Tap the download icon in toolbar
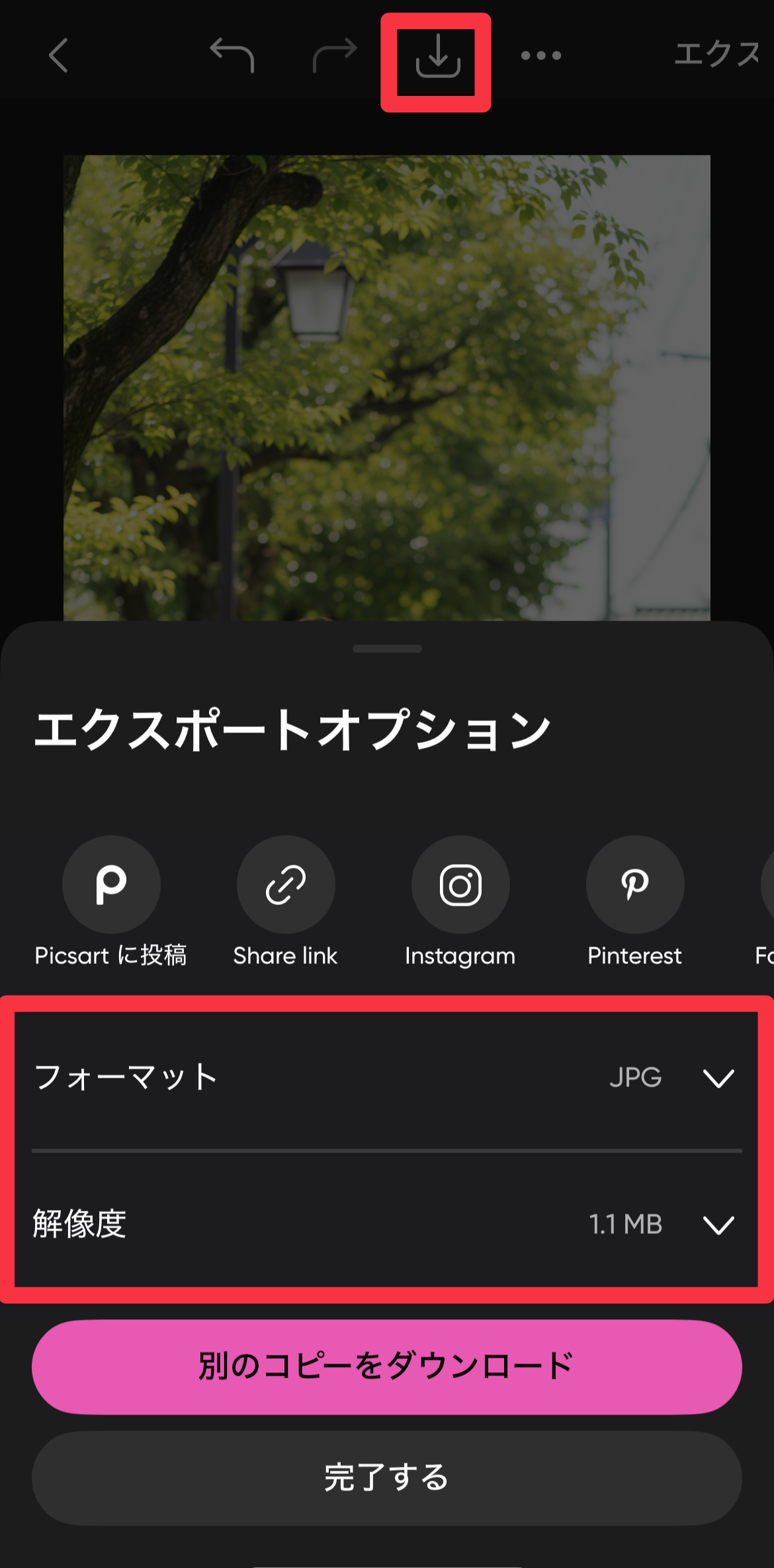The height and width of the screenshot is (1568, 774). (437, 56)
